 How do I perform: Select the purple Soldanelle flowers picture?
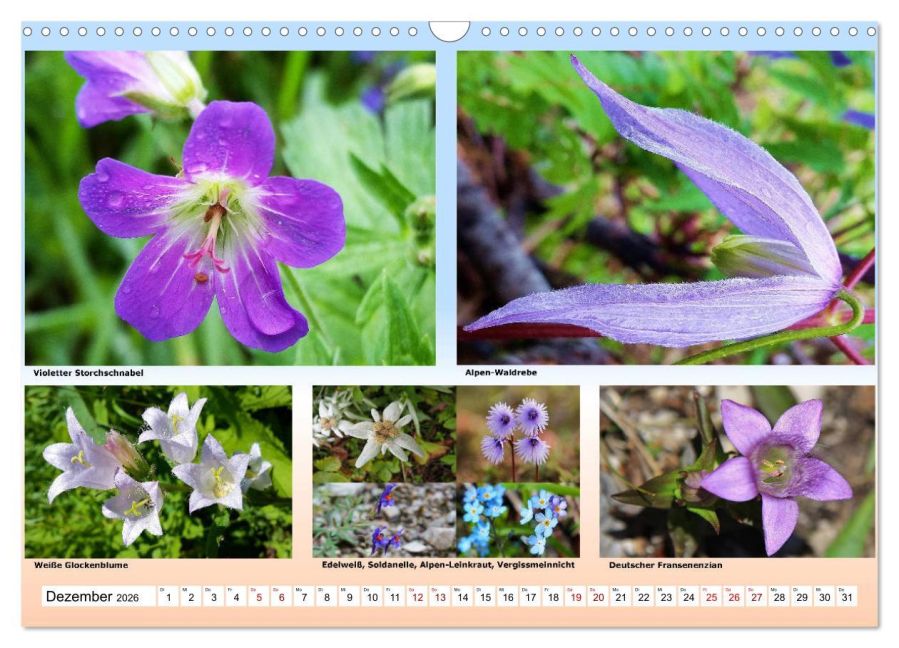click(518, 434)
